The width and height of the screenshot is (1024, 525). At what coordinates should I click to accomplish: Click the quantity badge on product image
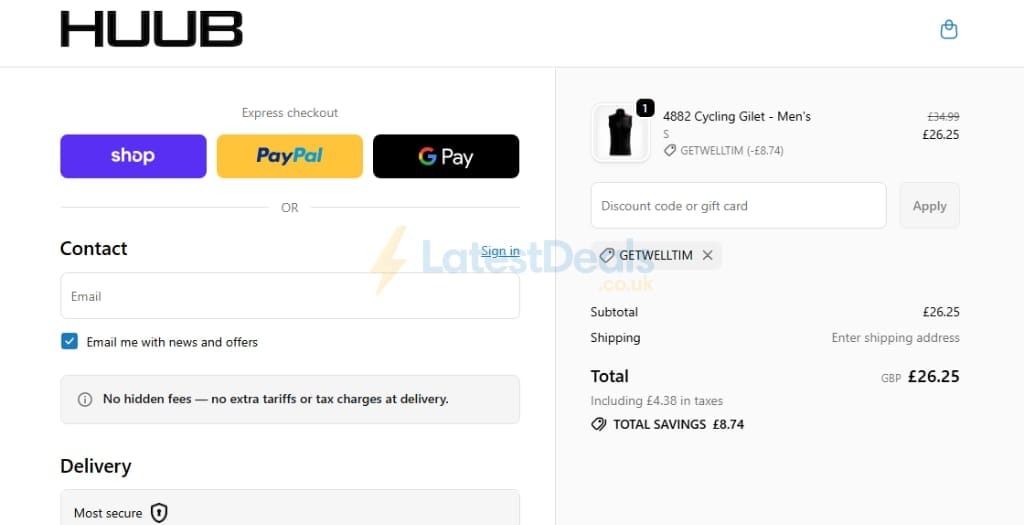[645, 108]
